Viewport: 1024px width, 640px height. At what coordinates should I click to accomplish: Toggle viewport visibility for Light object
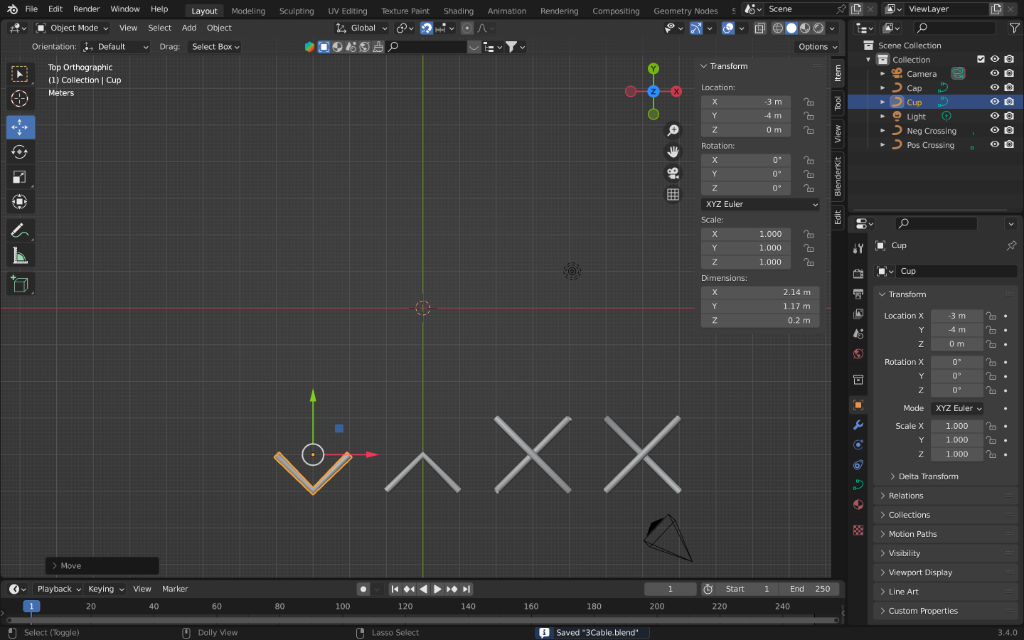tap(994, 116)
